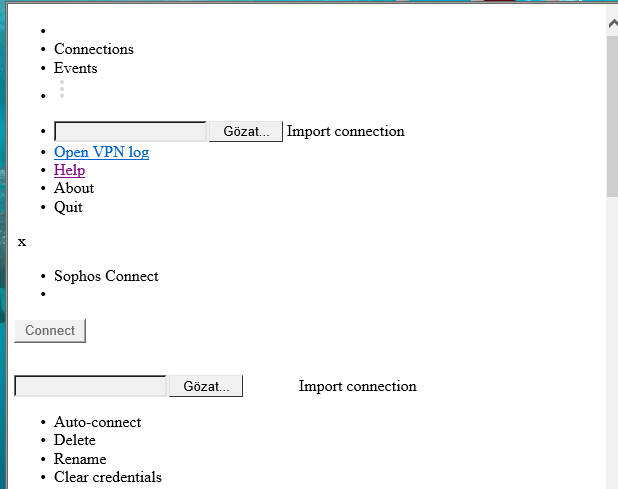
Task: Click the lower file path input field
Action: [91, 386]
